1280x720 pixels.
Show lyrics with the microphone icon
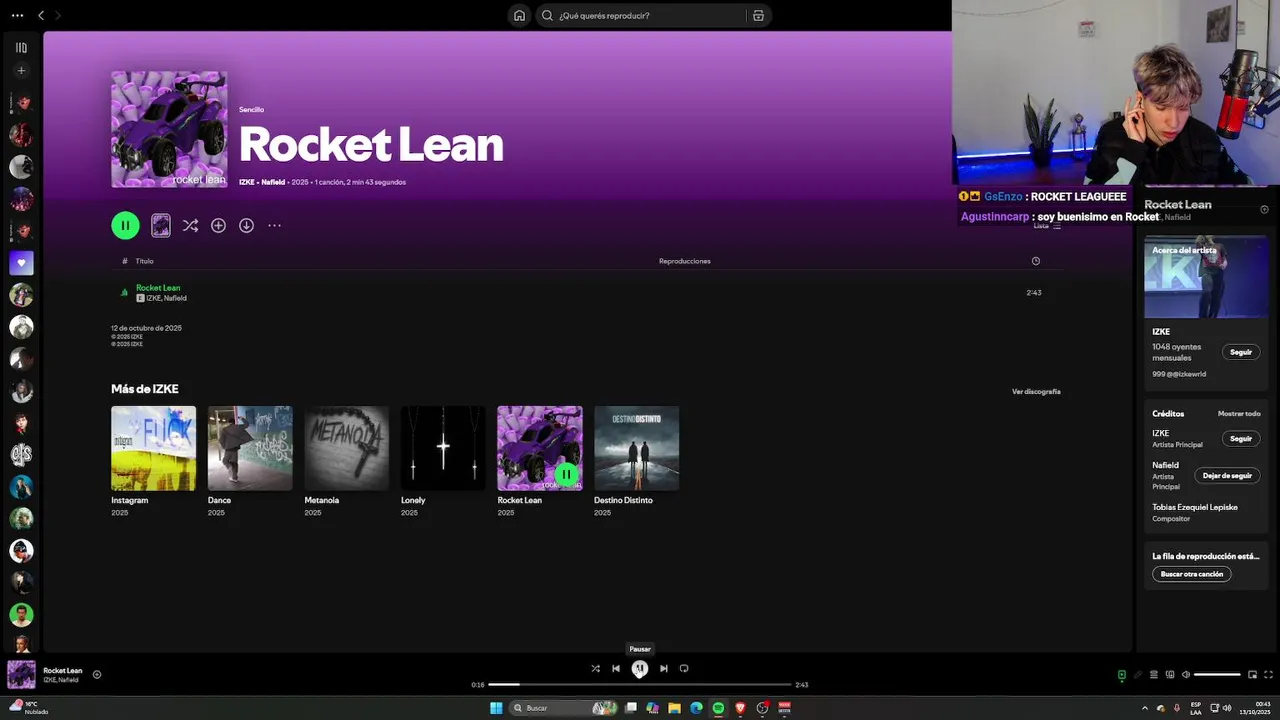pos(1137,675)
